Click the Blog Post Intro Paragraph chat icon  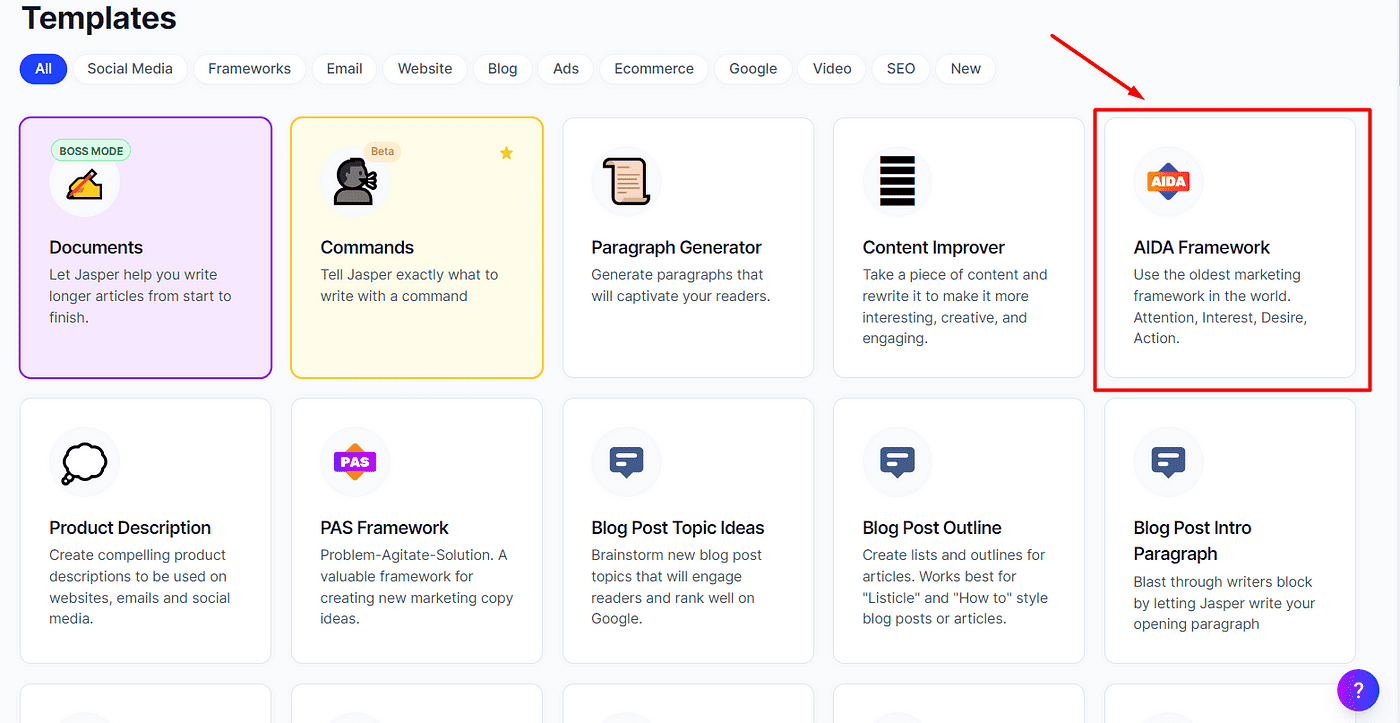pyautogui.click(x=1168, y=463)
